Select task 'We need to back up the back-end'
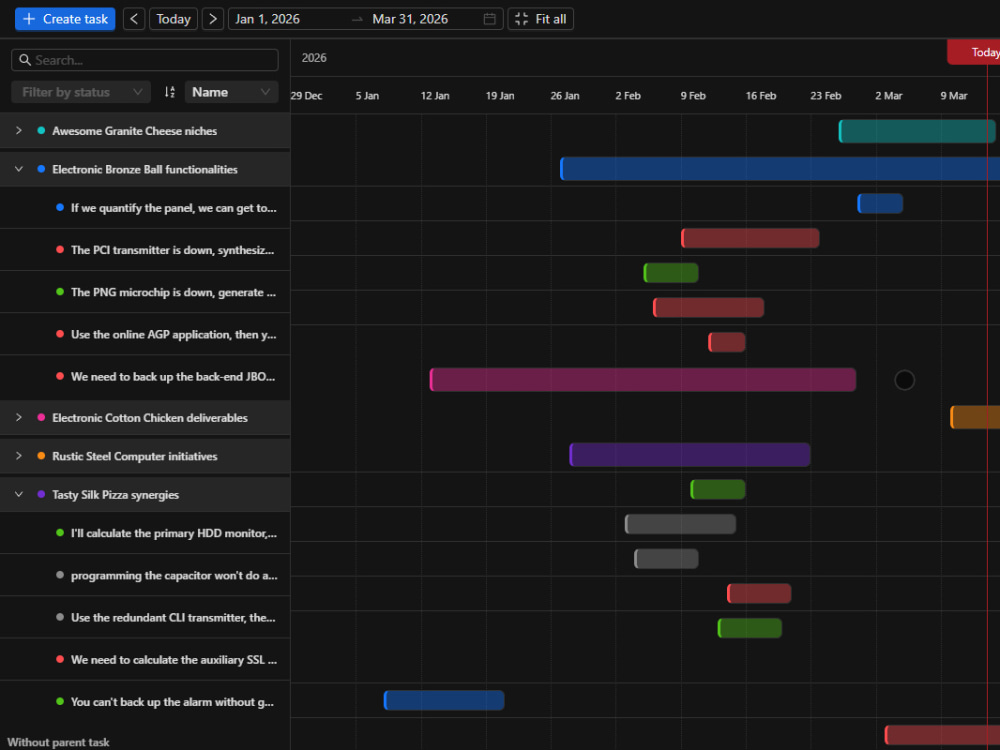Screen dimensions: 1000x750 pyautogui.click(x=145, y=377)
